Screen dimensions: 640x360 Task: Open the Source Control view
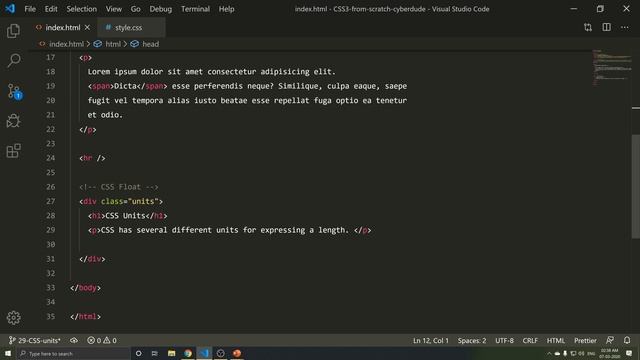[x=14, y=91]
